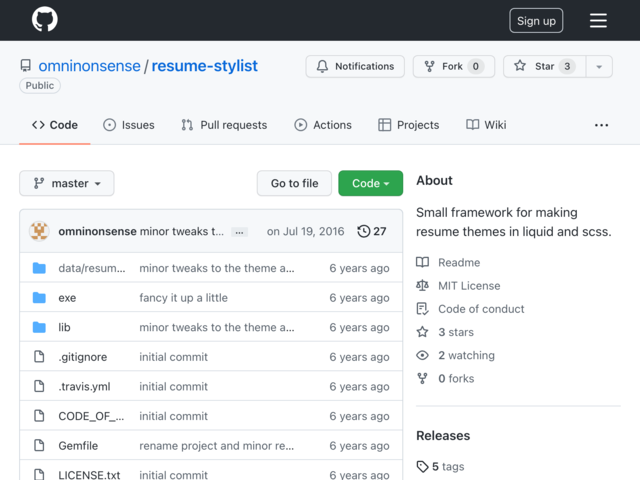Click the .gitignore file icon
This screenshot has width=640, height=480.
[39, 357]
